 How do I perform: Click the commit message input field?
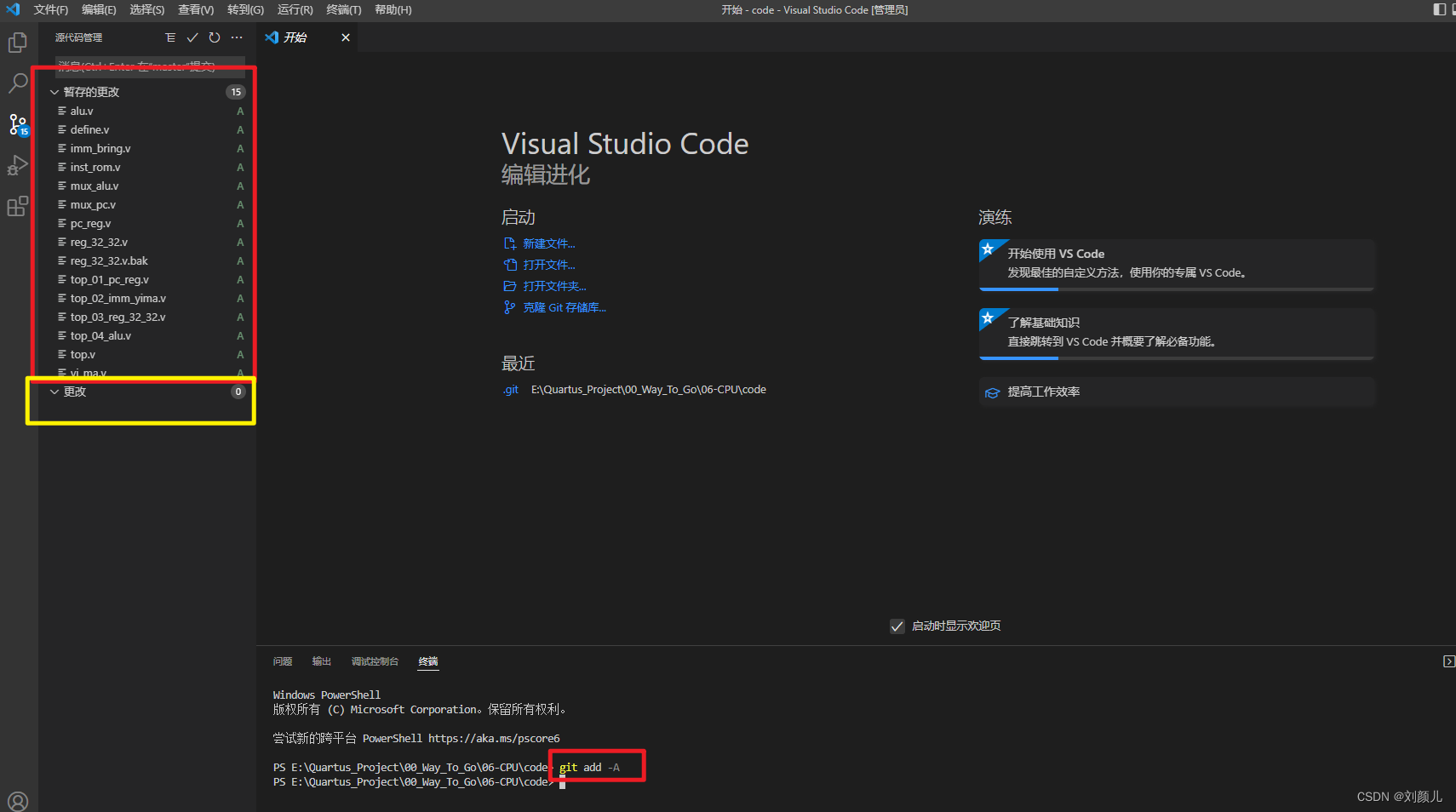(150, 66)
